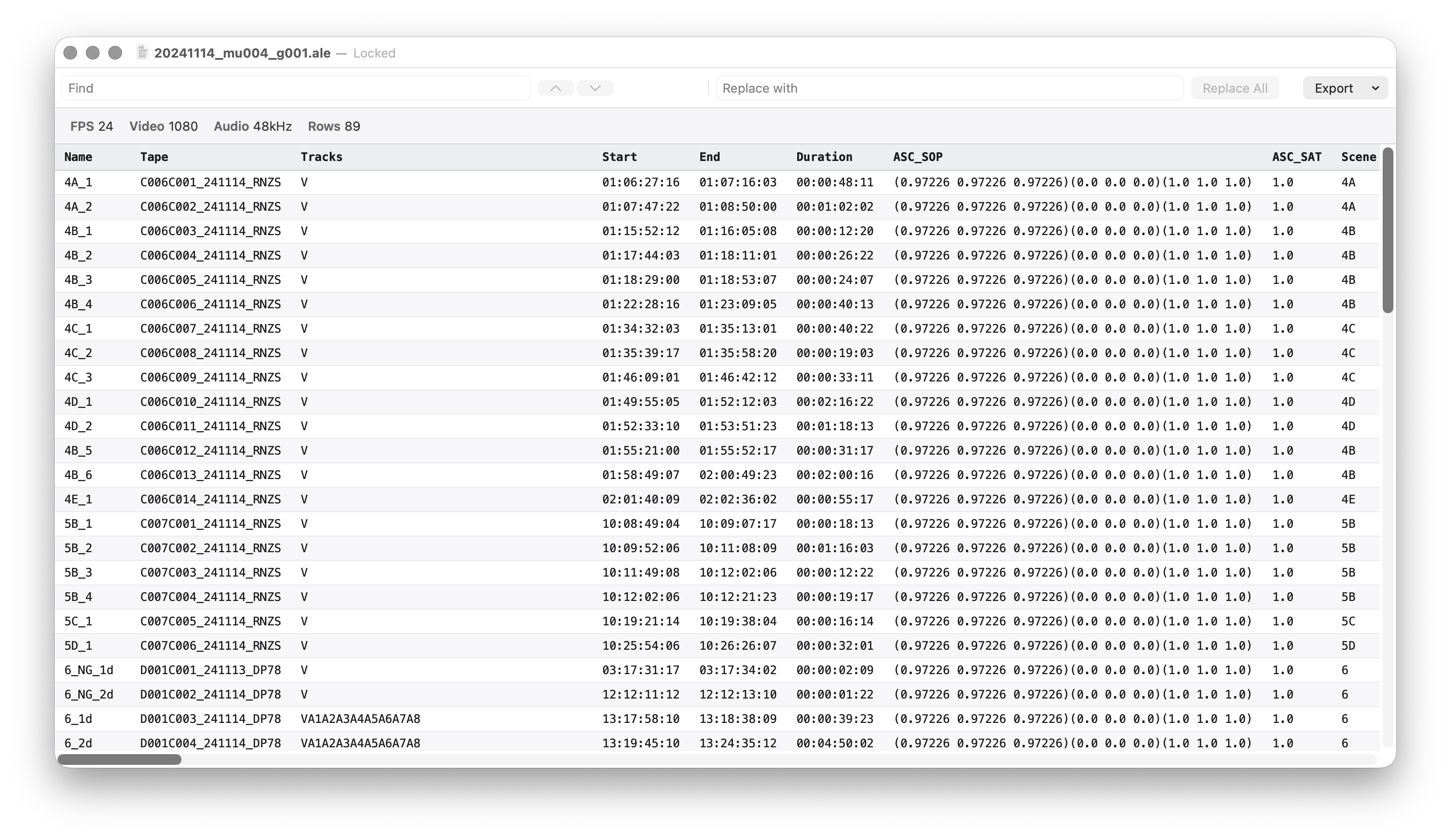Click end timecode 10:11:08:09
The image size is (1451, 840).
738,548
